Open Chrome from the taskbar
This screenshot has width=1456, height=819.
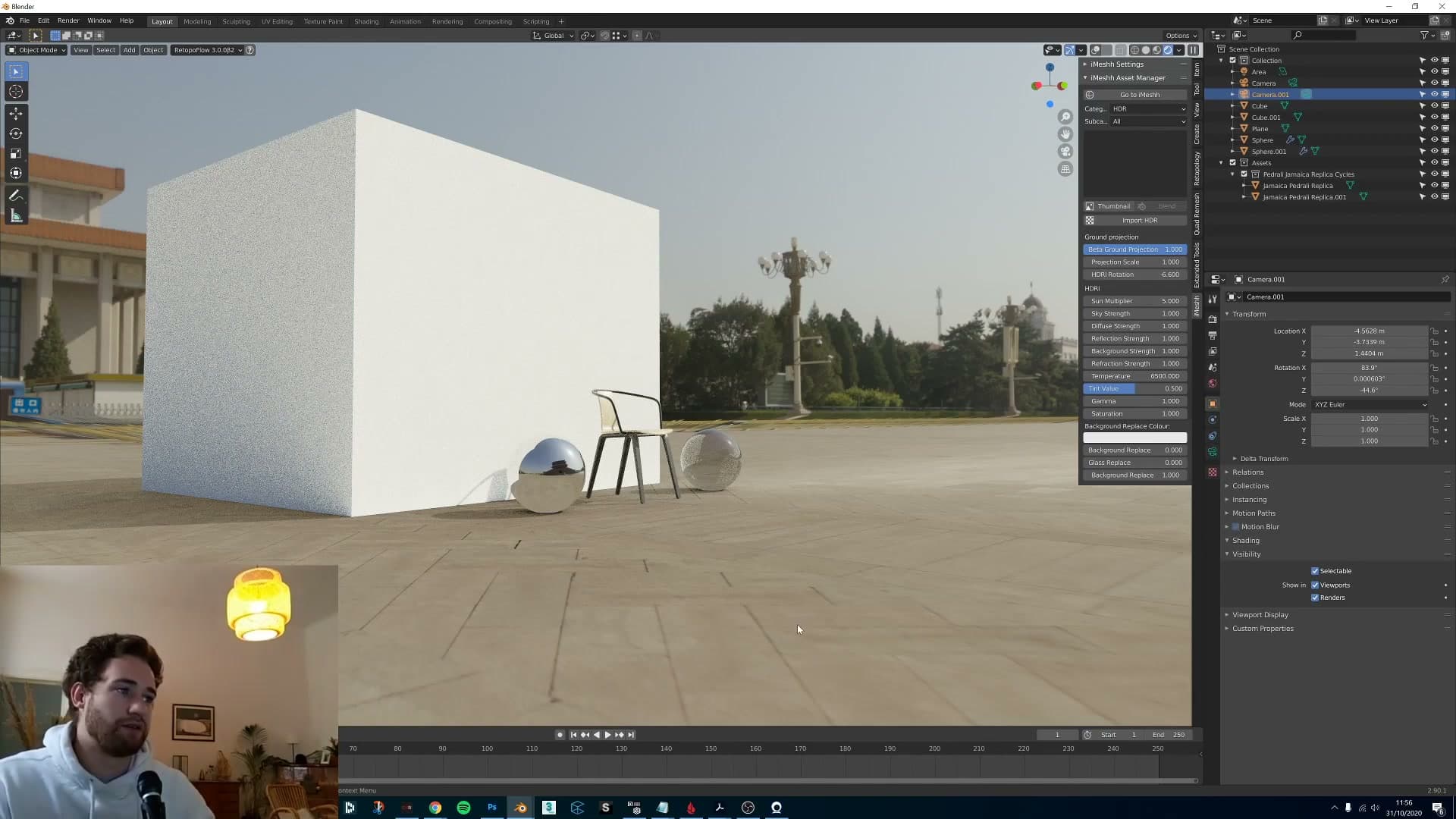(x=435, y=808)
